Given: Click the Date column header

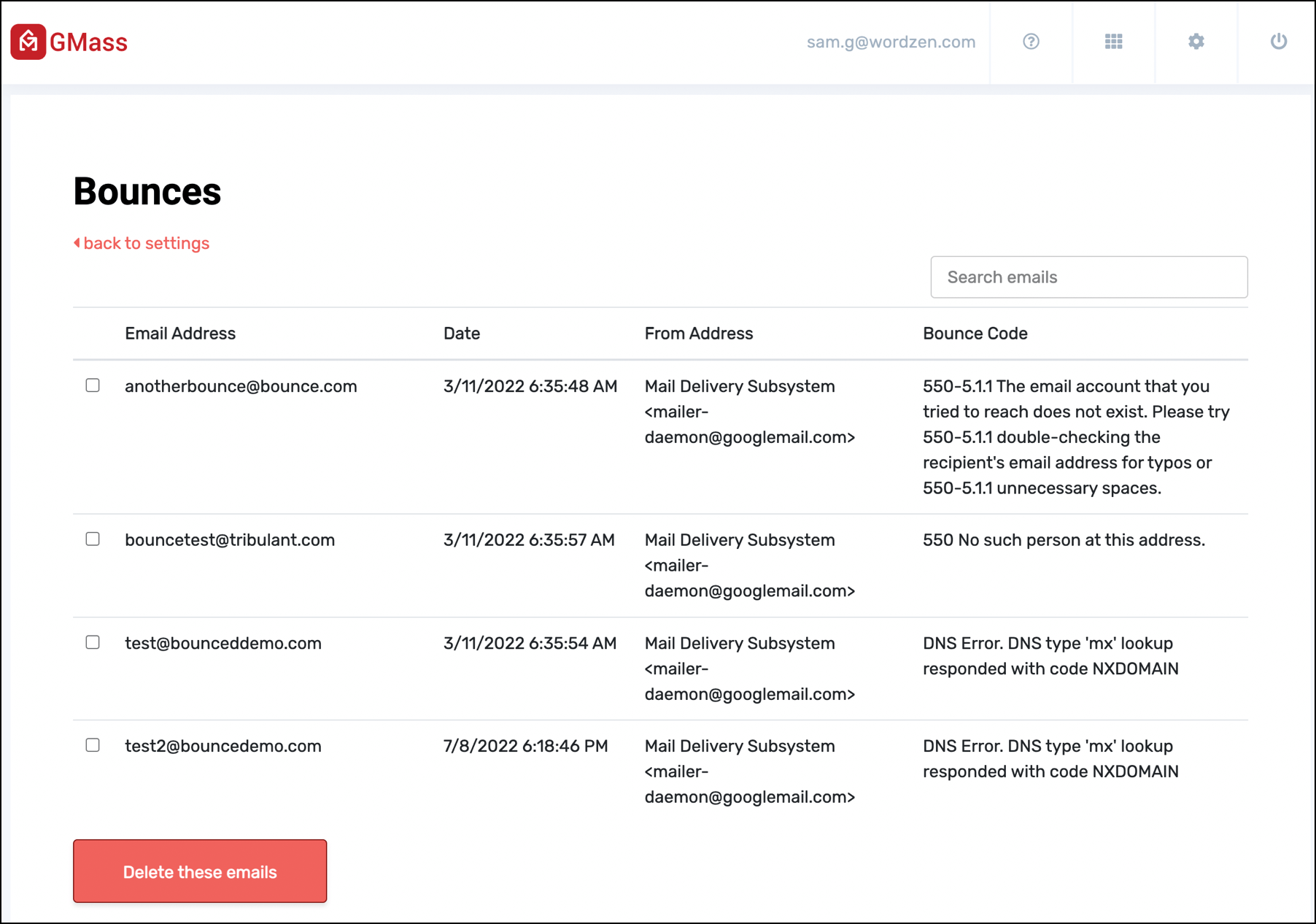Looking at the screenshot, I should coord(462,334).
